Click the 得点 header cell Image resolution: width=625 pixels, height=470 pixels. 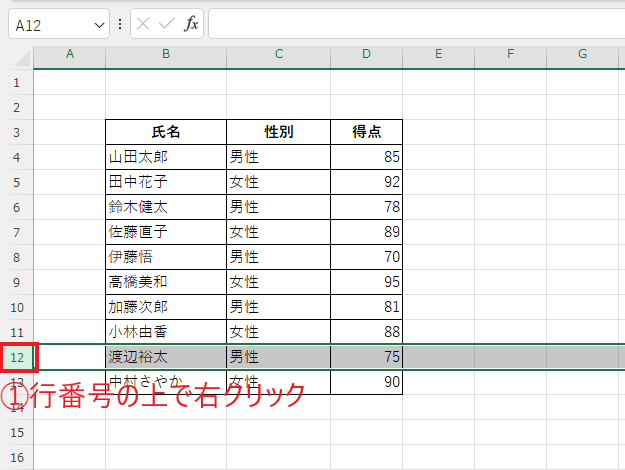pyautogui.click(x=366, y=132)
